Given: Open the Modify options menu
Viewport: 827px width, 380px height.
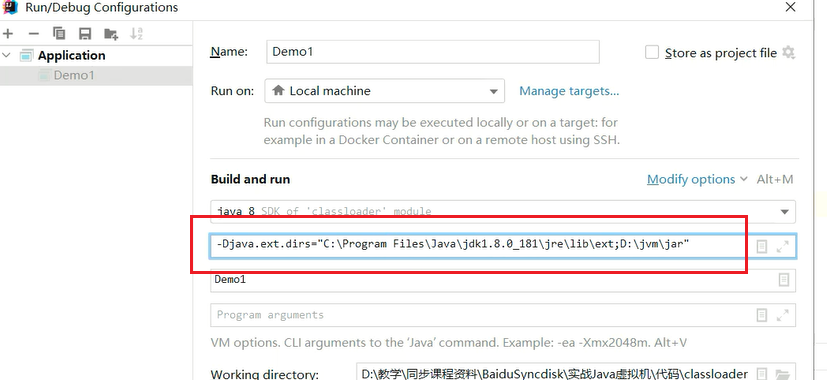Looking at the screenshot, I should tap(697, 179).
